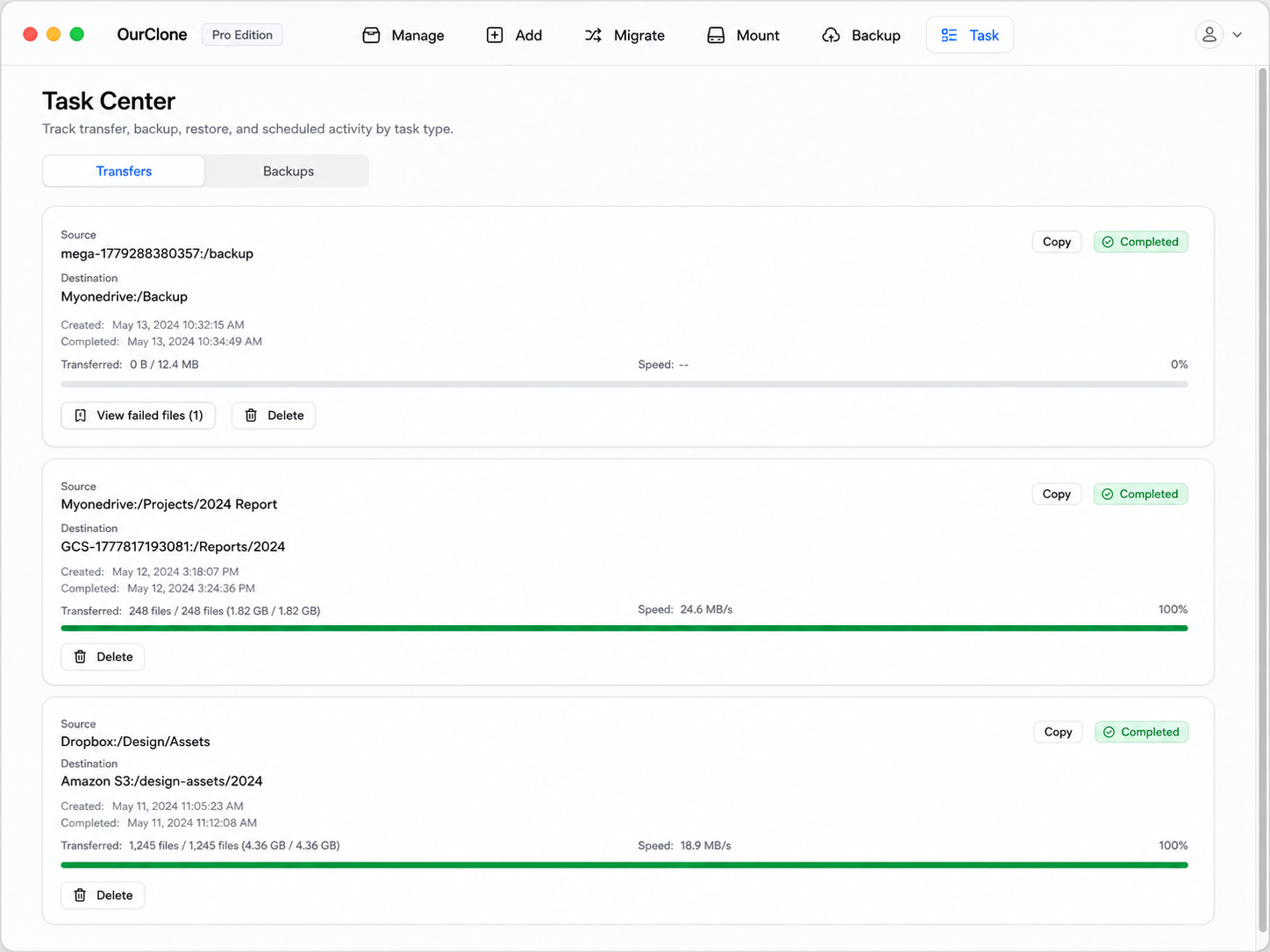The image size is (1270, 952).
Task: Open the Migrate menu item label
Action: coord(639,35)
